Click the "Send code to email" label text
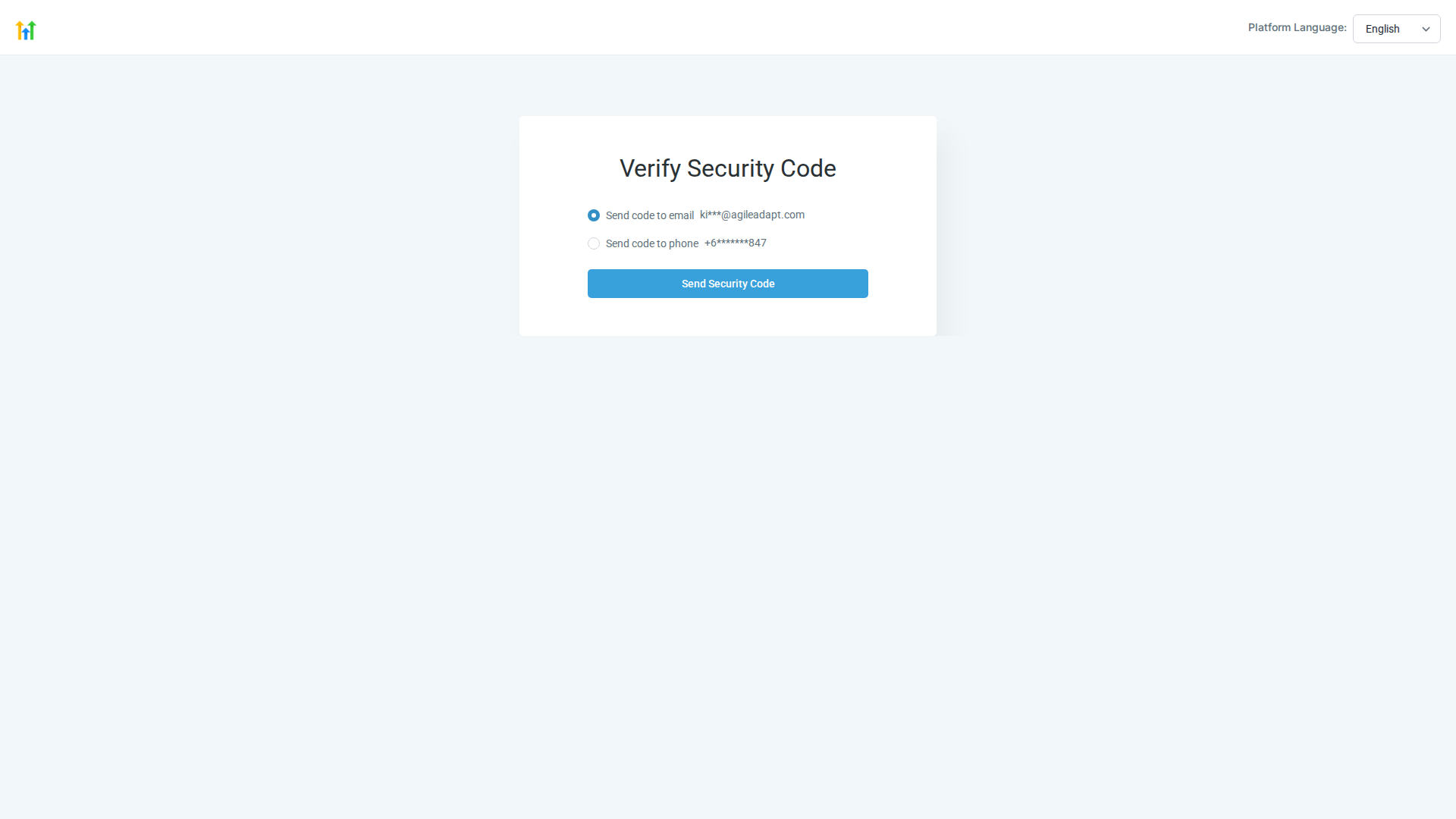This screenshot has height=819, width=1456. 649,215
